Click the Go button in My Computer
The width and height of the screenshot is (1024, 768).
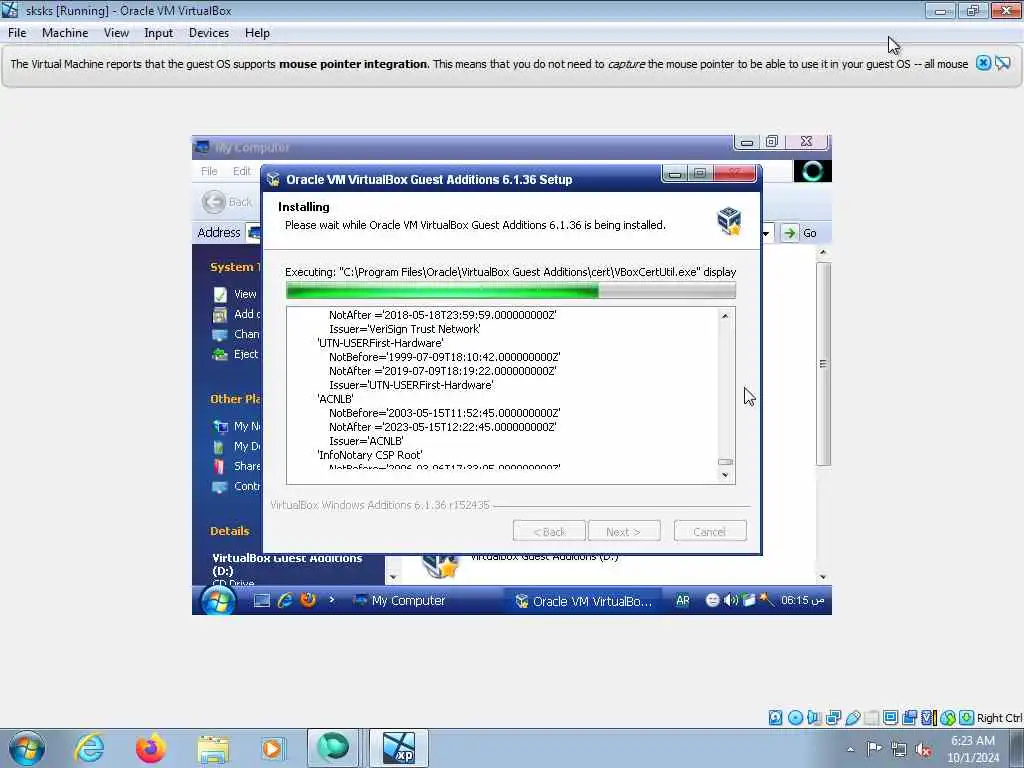tap(800, 233)
